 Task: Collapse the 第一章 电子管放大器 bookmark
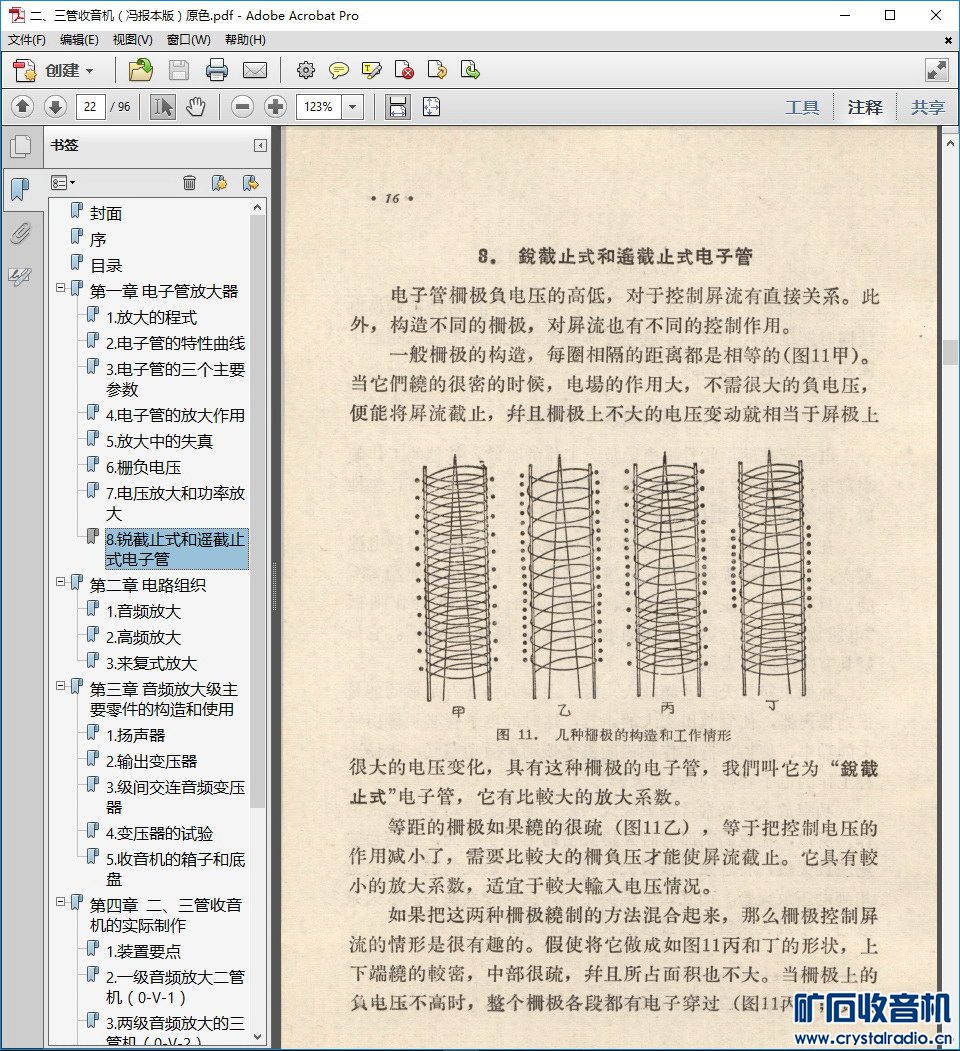61,288
